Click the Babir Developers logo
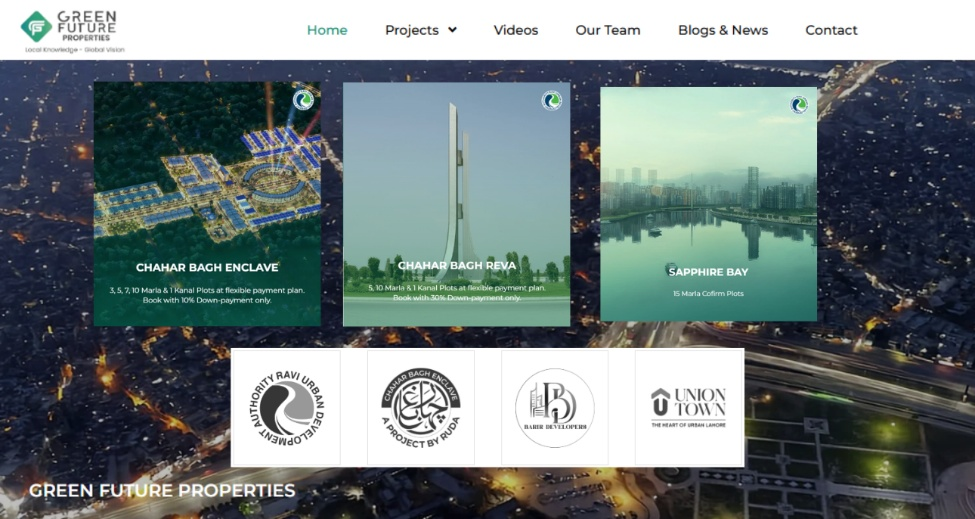Screen dimensions: 975x519 [x=555, y=407]
